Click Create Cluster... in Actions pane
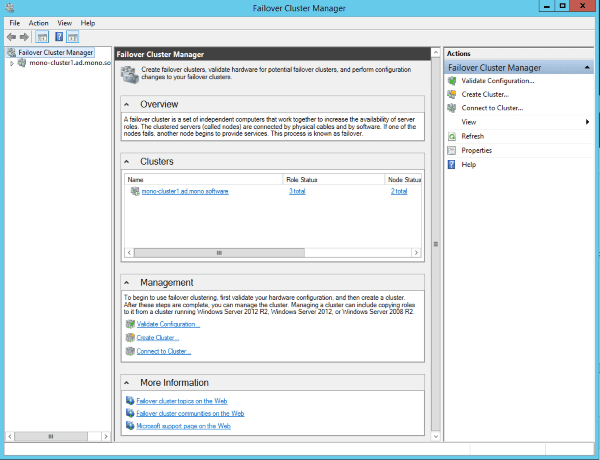Screen dimensions: 600x460 (x=485, y=94)
